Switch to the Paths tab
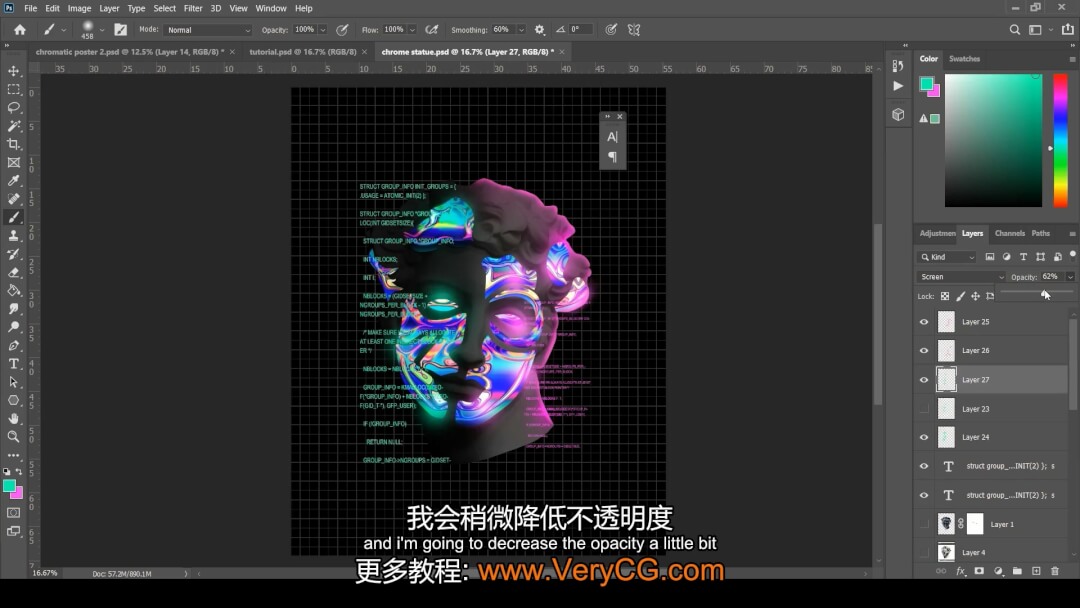1080x608 pixels. click(1040, 233)
